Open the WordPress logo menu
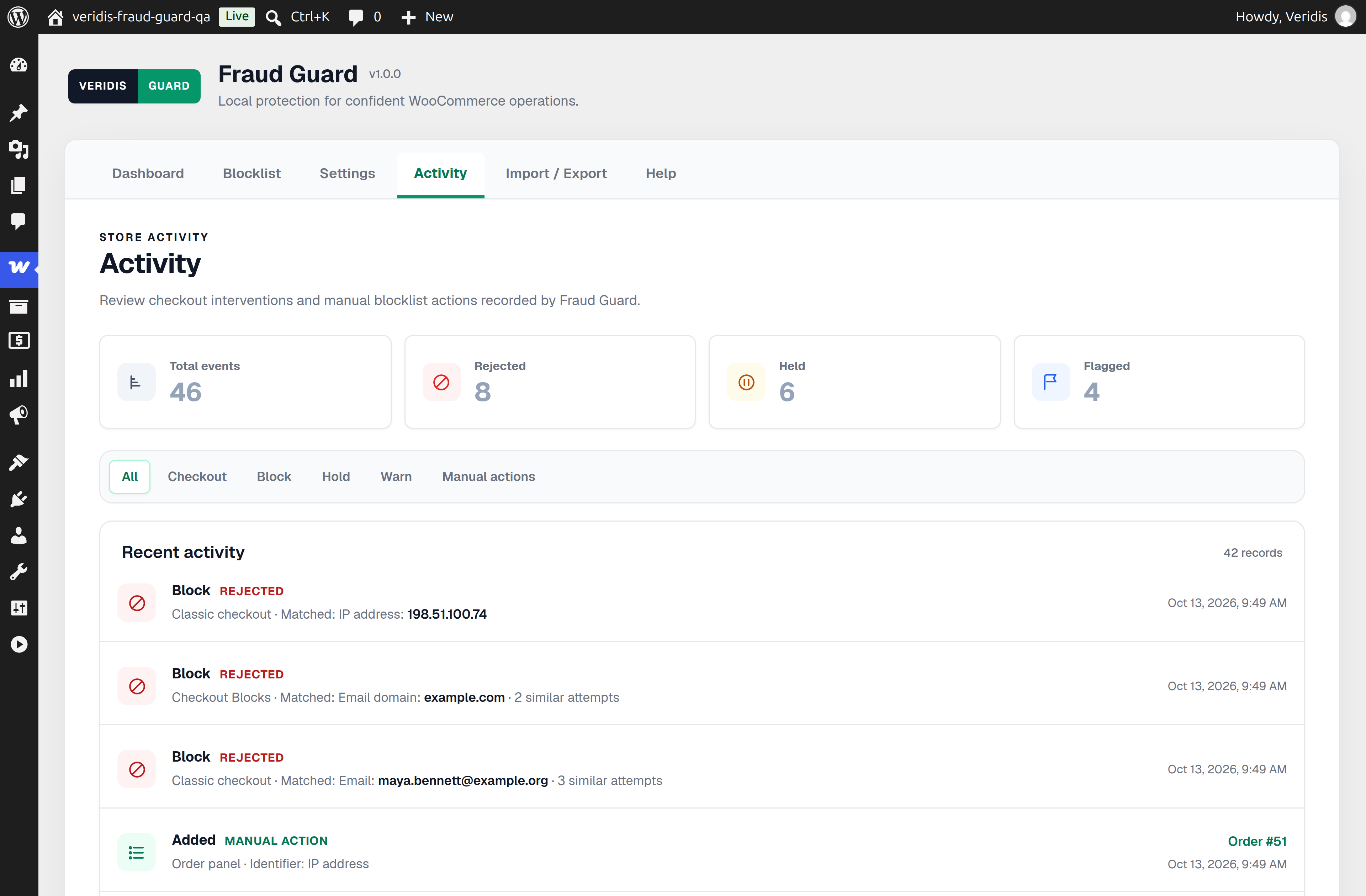The height and width of the screenshot is (896, 1366). (x=18, y=17)
